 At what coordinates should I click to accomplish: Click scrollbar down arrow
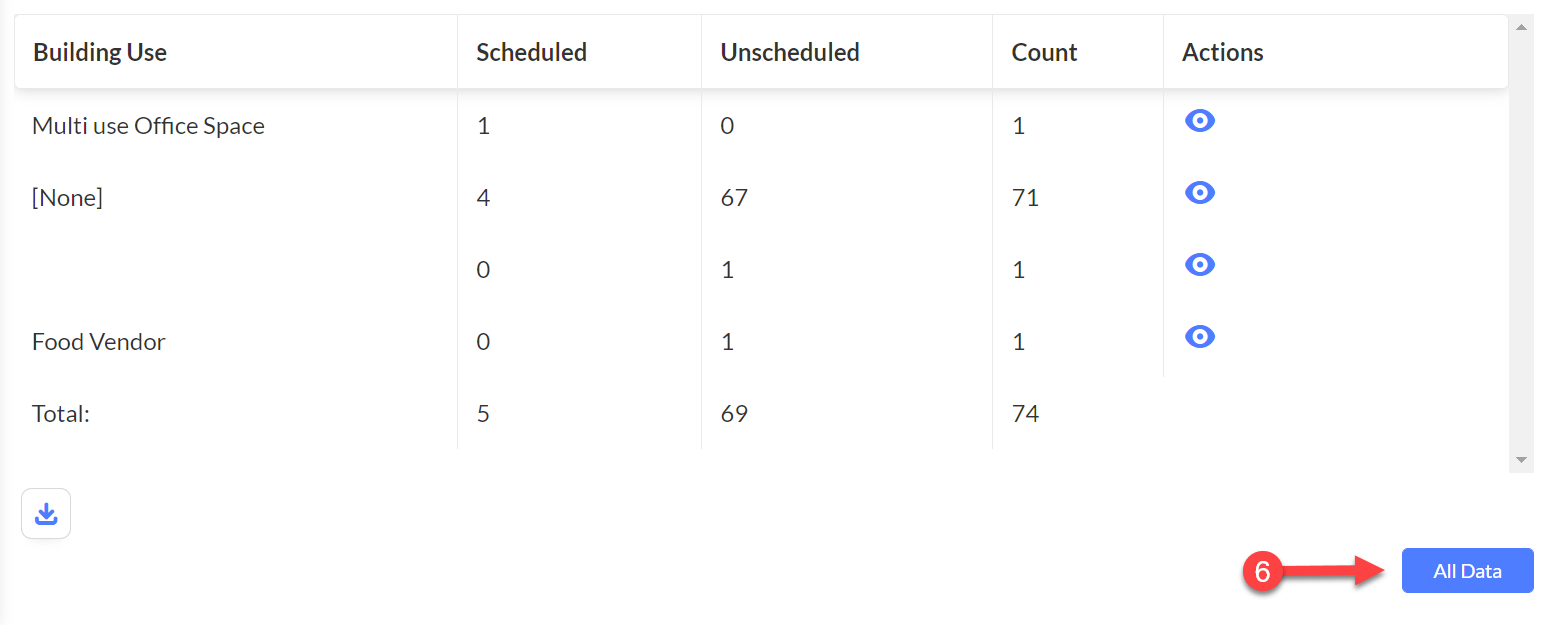1521,460
